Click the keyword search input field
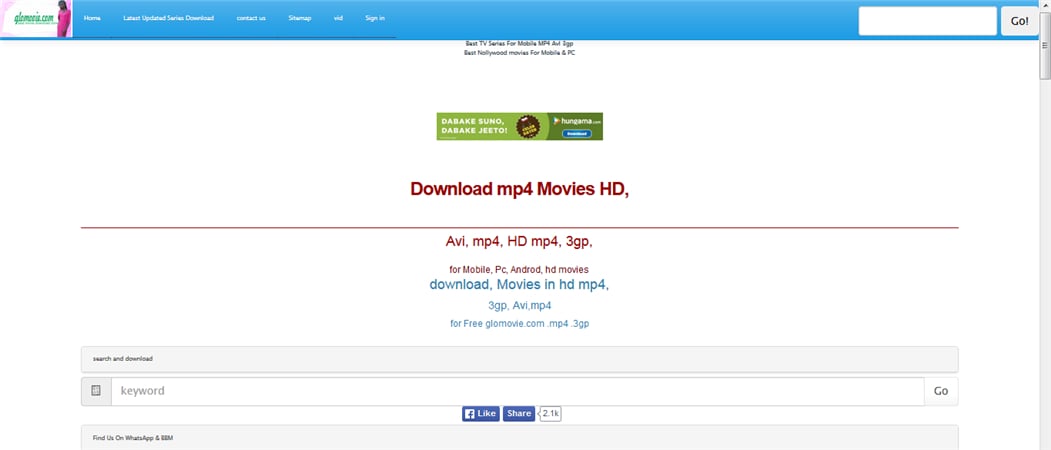1051x450 pixels. [x=517, y=391]
